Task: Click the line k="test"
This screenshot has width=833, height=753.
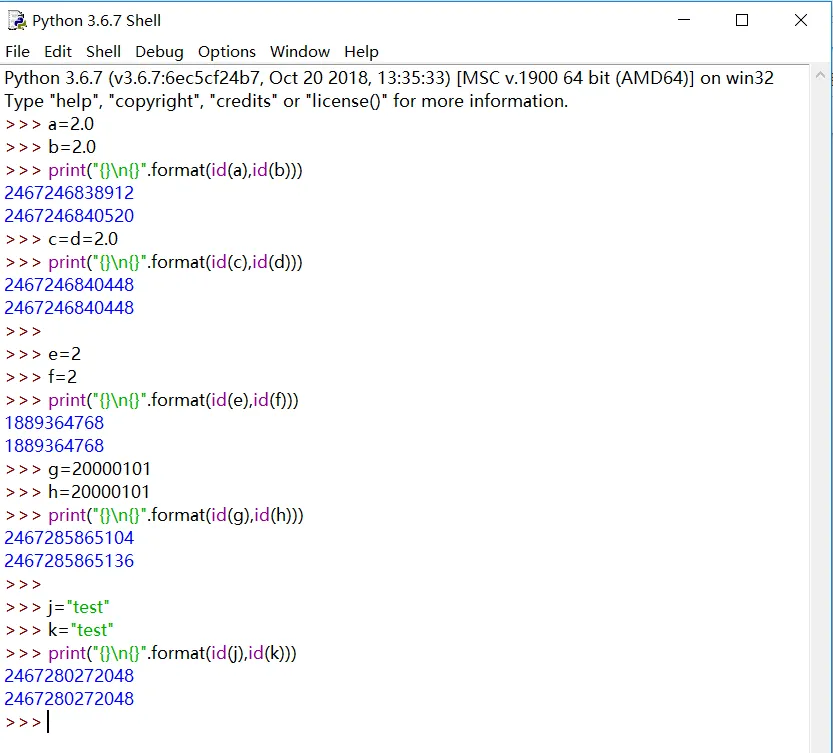Action: point(81,630)
